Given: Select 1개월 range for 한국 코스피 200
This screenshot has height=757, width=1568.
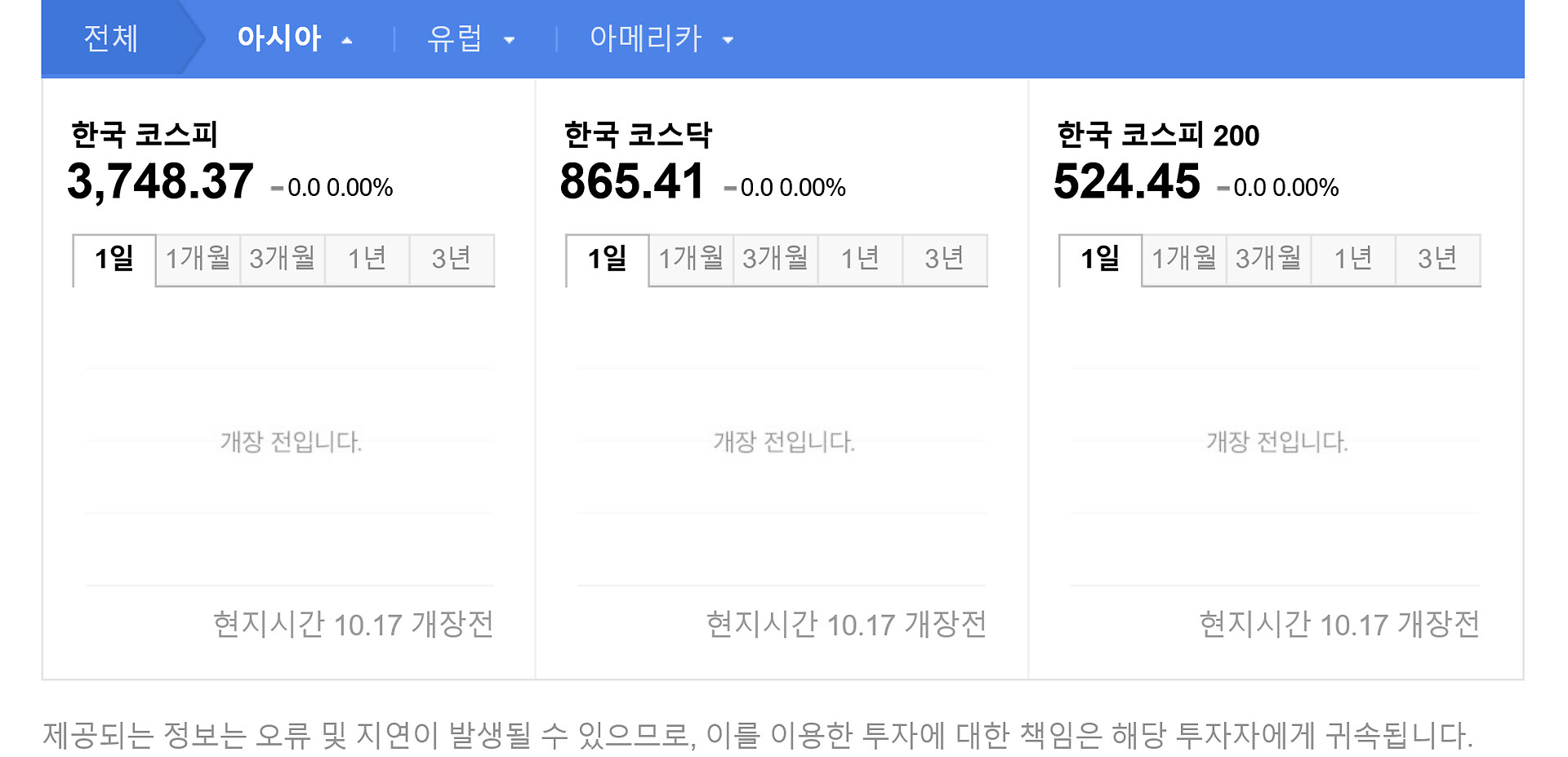Looking at the screenshot, I should point(1184,260).
